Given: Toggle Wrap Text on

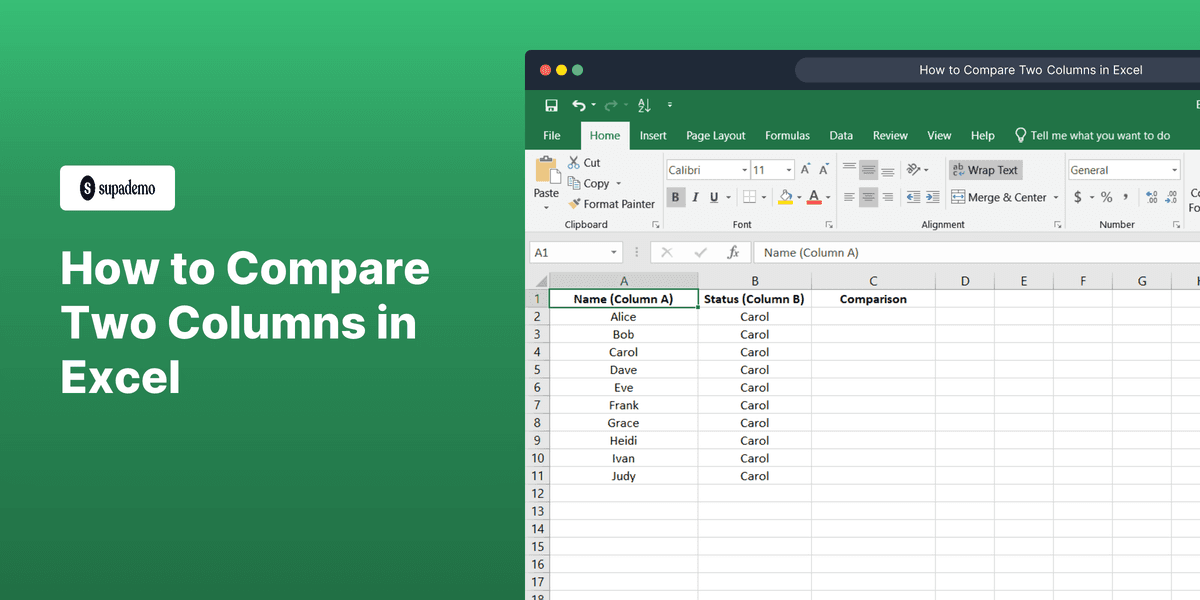Looking at the screenshot, I should point(985,169).
